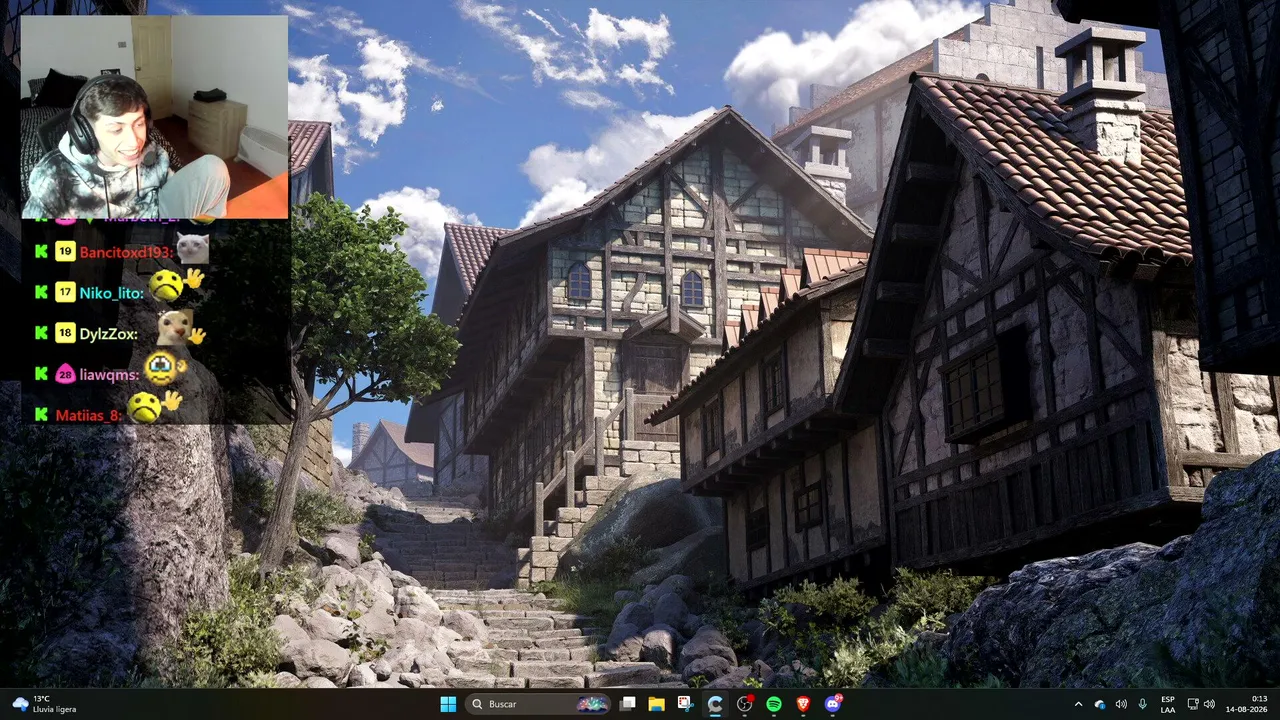
Task: Click the green Kick logo beside Matiias_8
Action: tap(41, 415)
